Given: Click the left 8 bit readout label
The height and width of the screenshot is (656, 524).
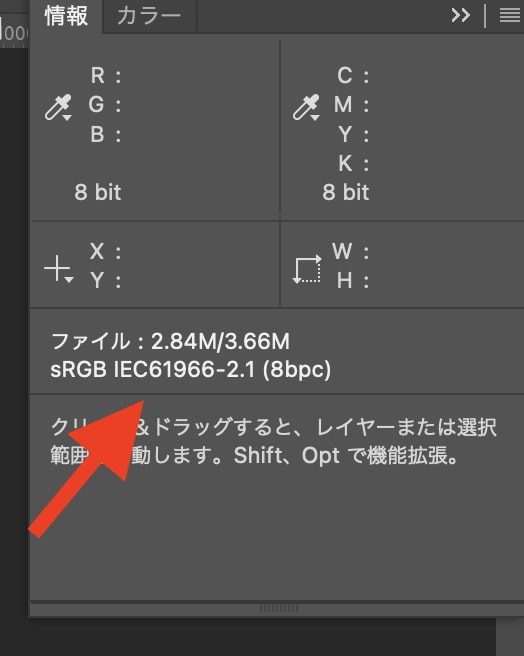Looking at the screenshot, I should tap(98, 192).
